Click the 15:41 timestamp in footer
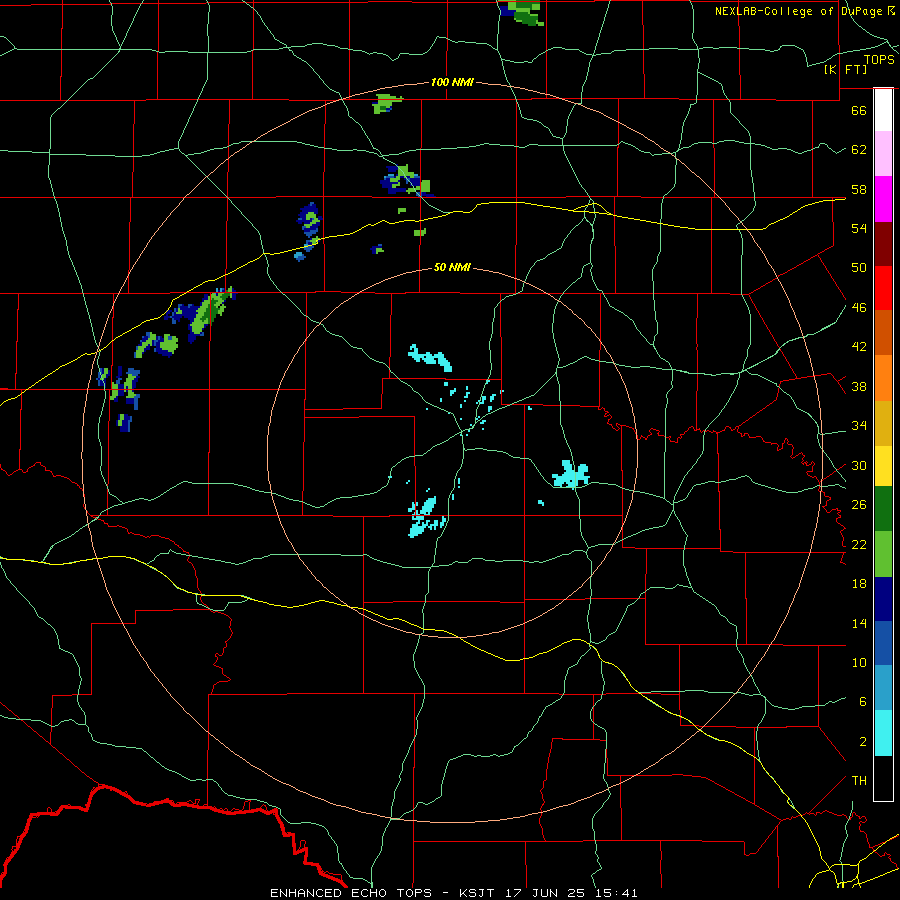This screenshot has height=900, width=900. (x=616, y=893)
